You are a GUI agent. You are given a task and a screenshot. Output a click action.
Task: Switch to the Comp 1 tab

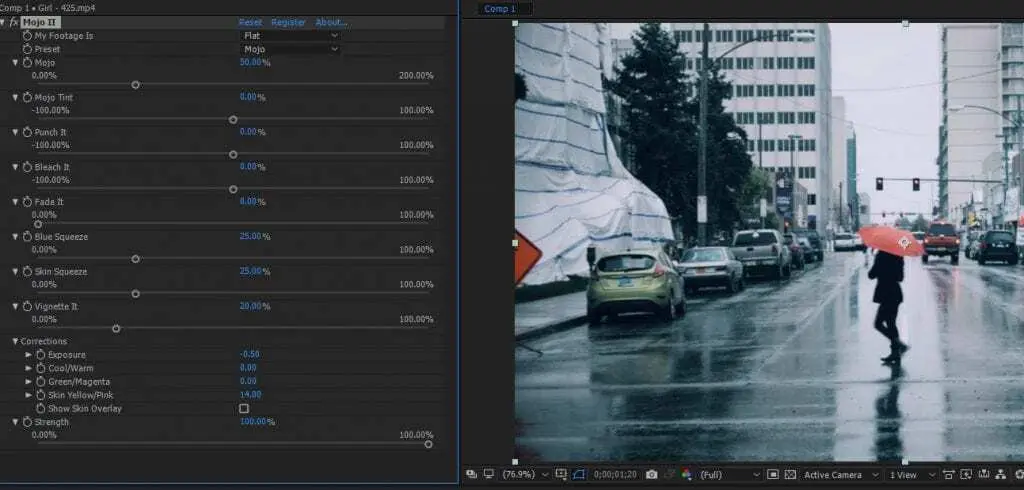click(500, 9)
